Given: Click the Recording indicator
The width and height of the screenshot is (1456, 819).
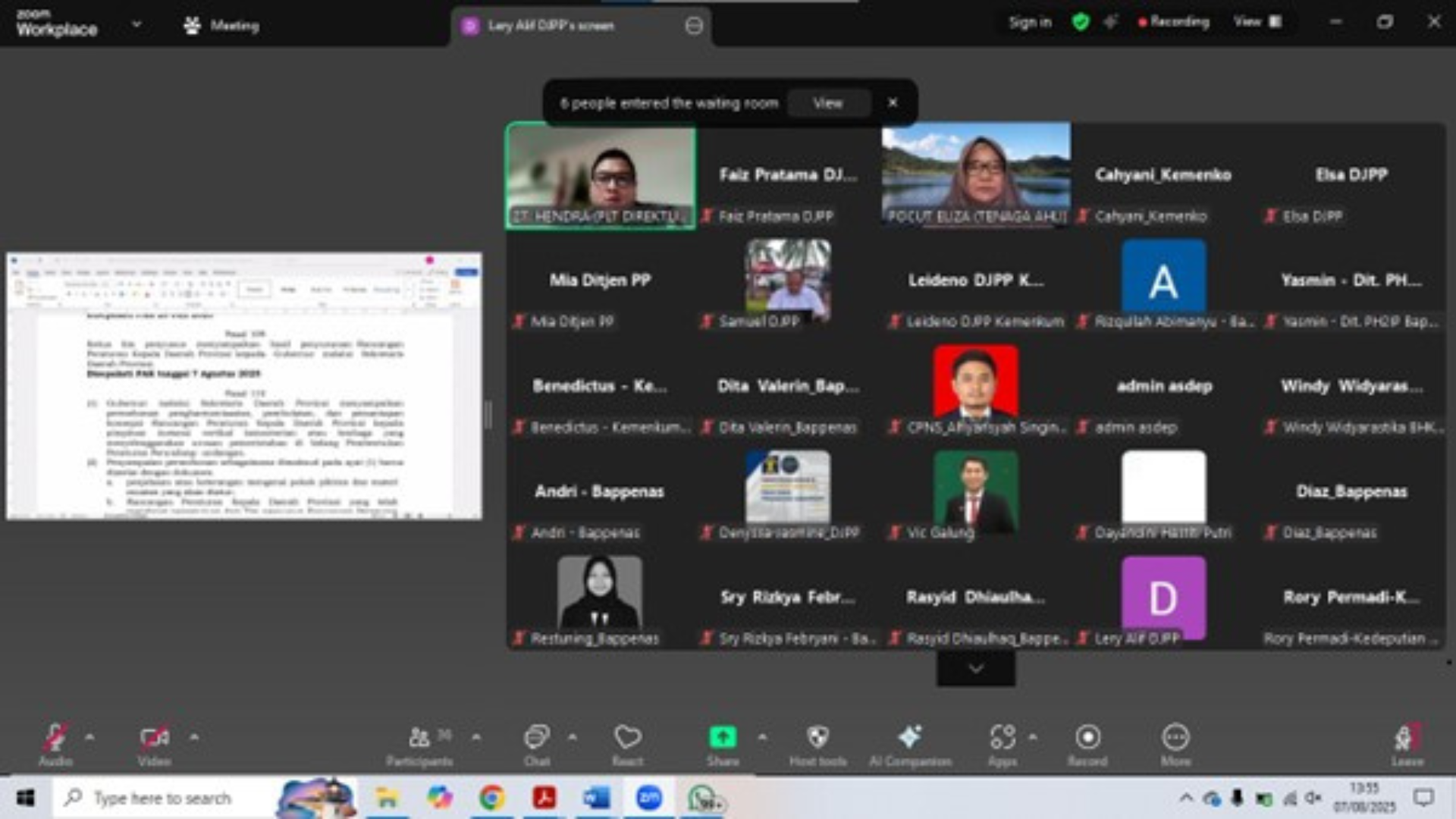Looking at the screenshot, I should pos(1173,22).
